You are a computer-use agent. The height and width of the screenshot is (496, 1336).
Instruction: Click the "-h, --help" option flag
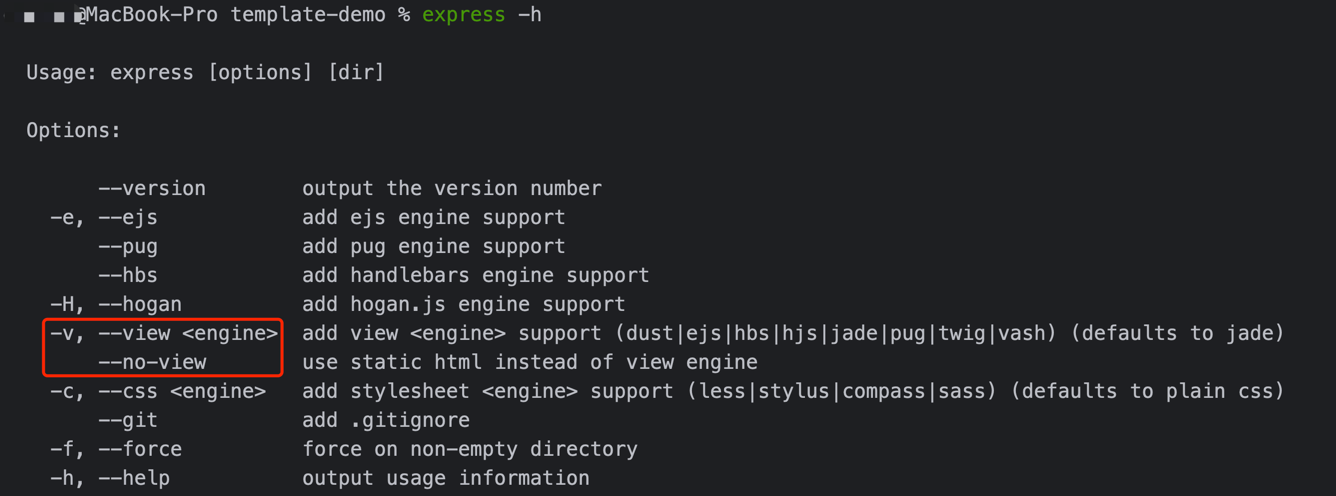tap(110, 479)
